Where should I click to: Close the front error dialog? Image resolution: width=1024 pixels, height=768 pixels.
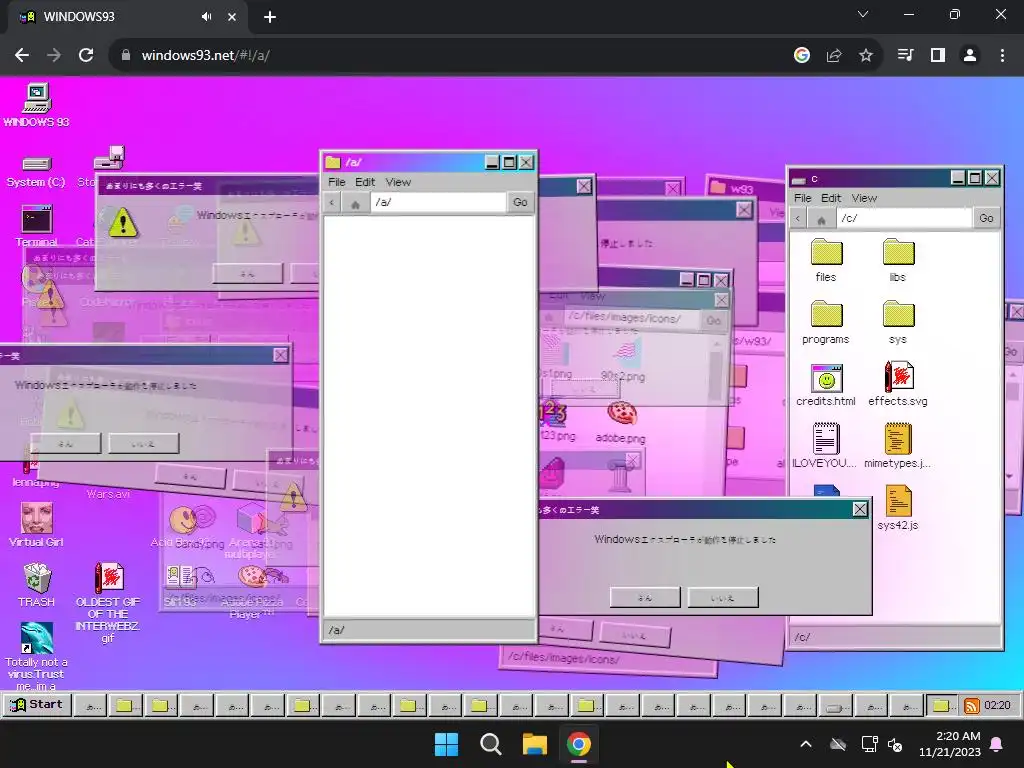coord(860,509)
